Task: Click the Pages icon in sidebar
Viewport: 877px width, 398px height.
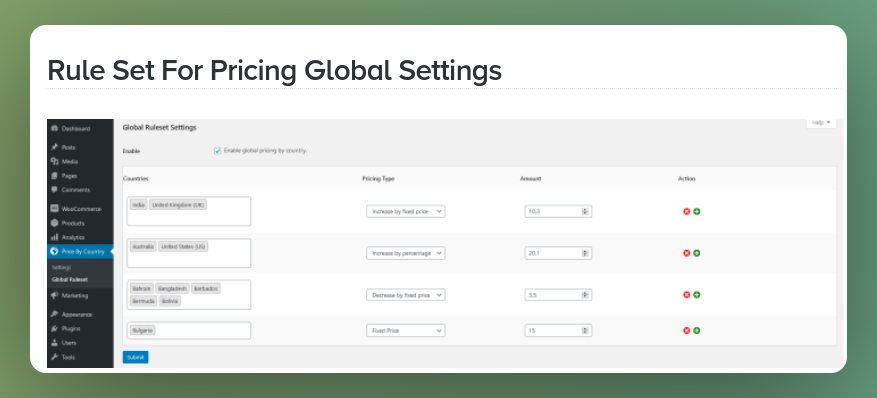Action: pos(54,176)
